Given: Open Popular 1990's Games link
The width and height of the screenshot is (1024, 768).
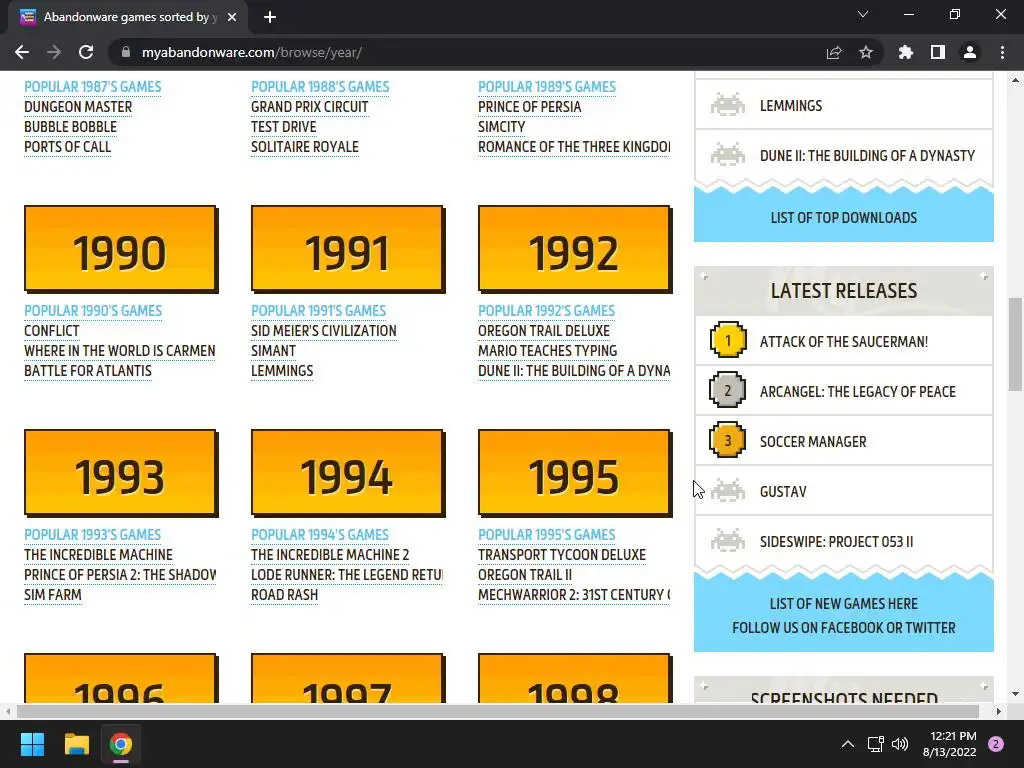Looking at the screenshot, I should tap(93, 311).
